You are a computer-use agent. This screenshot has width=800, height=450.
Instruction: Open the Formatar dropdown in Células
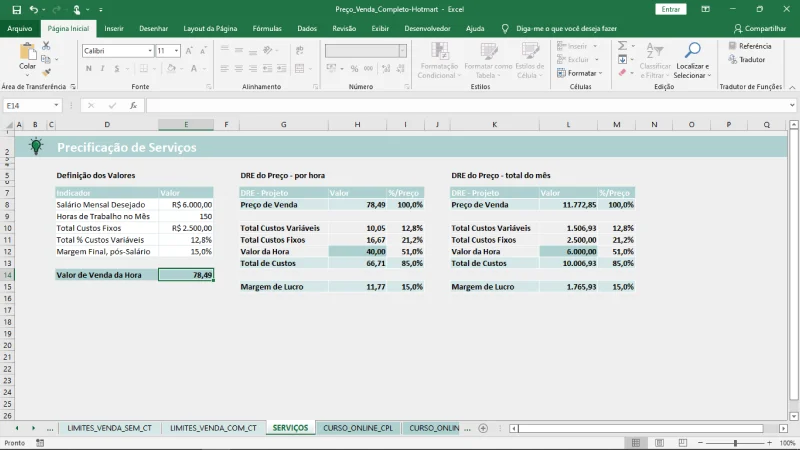(x=583, y=73)
